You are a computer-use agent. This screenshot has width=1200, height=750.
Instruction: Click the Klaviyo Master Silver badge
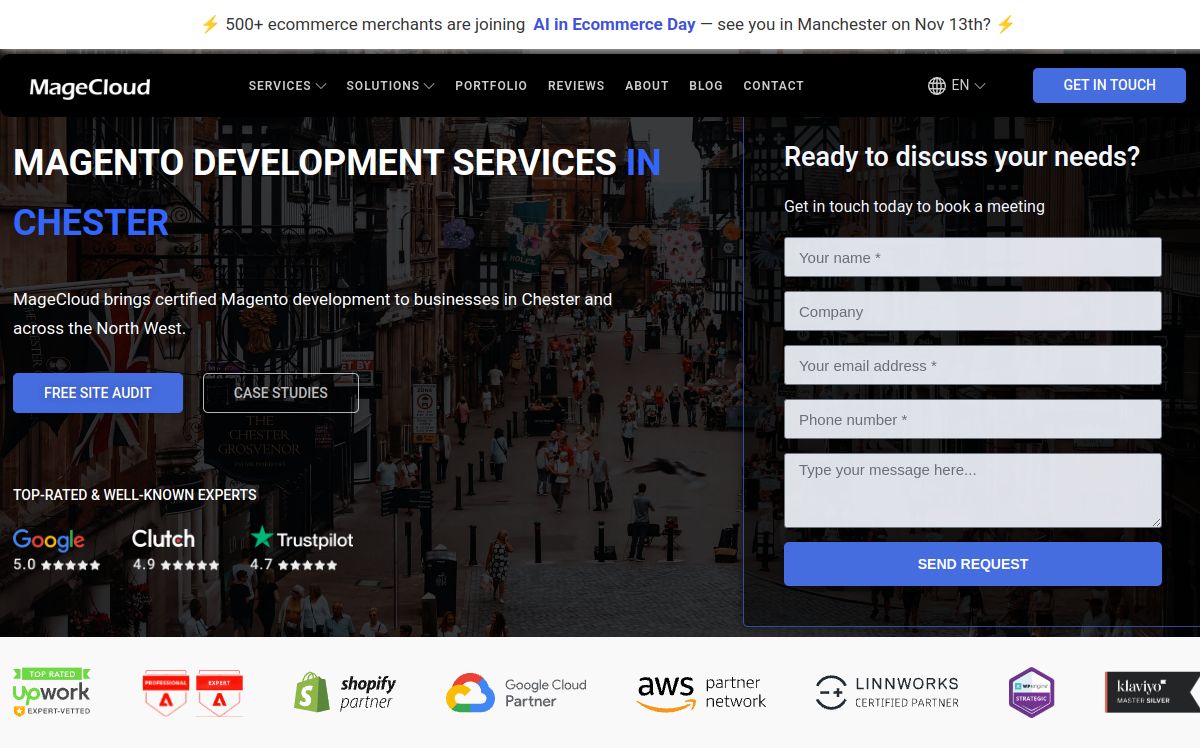click(x=1151, y=692)
